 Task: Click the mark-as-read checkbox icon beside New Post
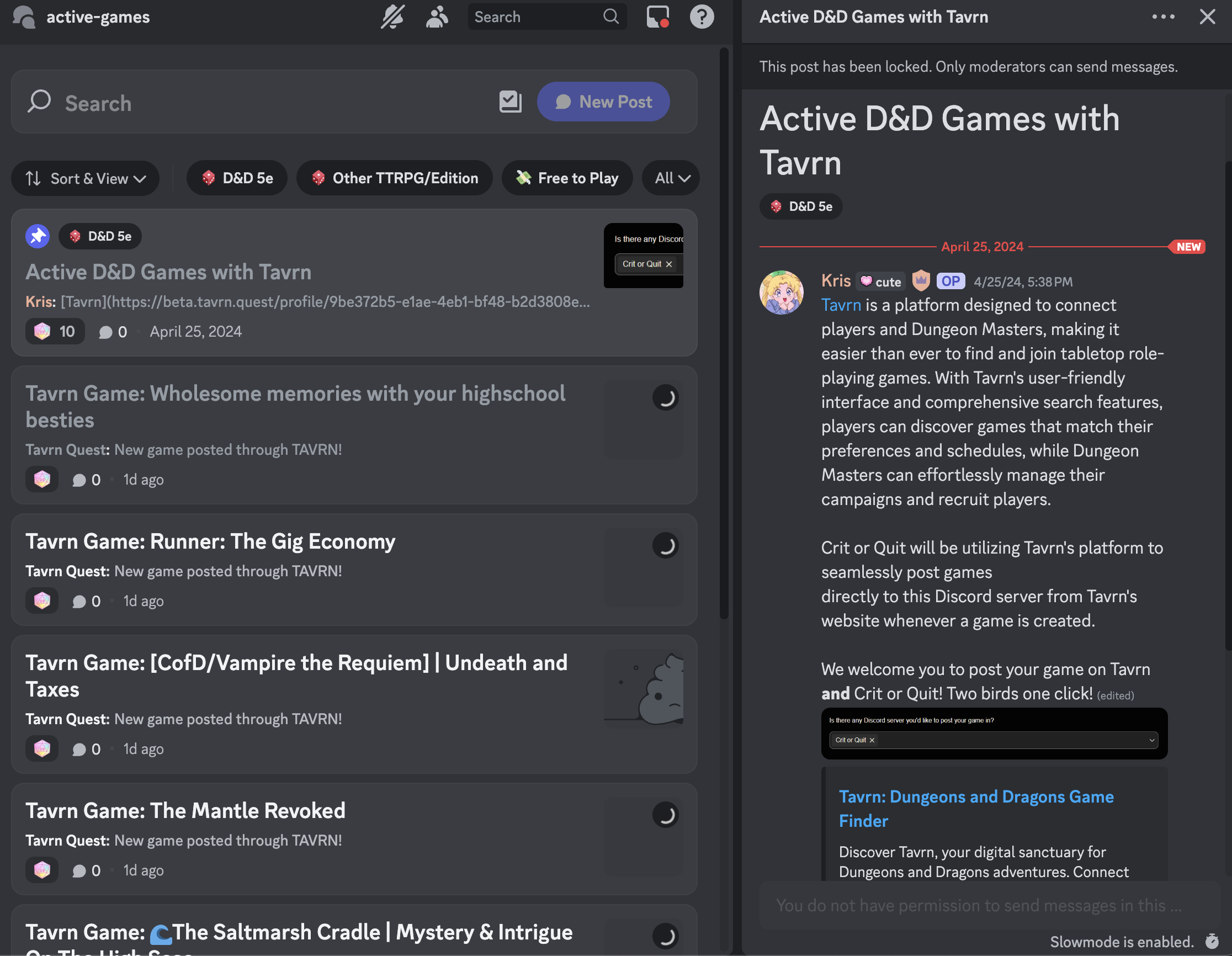pyautogui.click(x=510, y=102)
